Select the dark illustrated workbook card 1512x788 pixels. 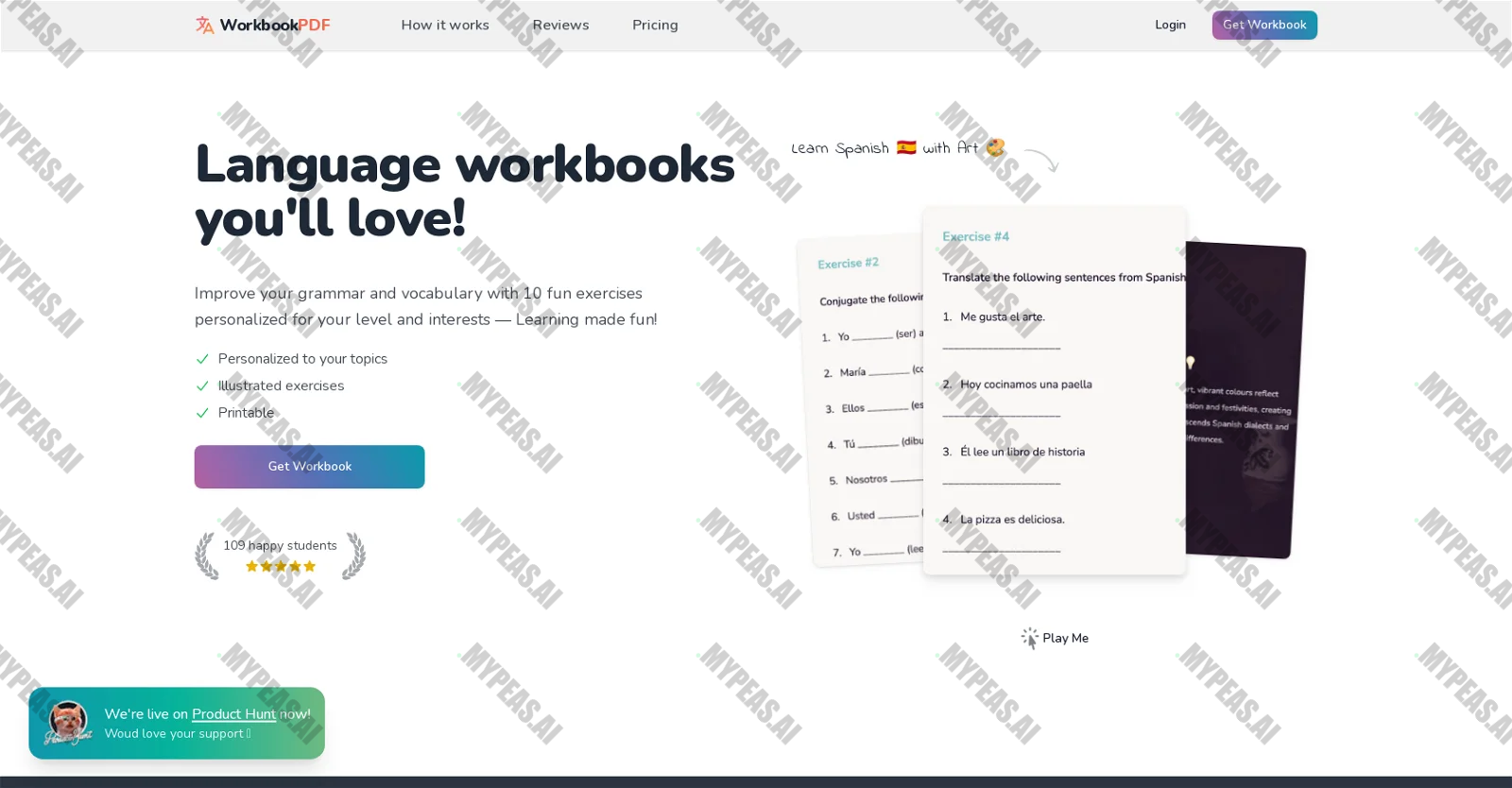1243,401
